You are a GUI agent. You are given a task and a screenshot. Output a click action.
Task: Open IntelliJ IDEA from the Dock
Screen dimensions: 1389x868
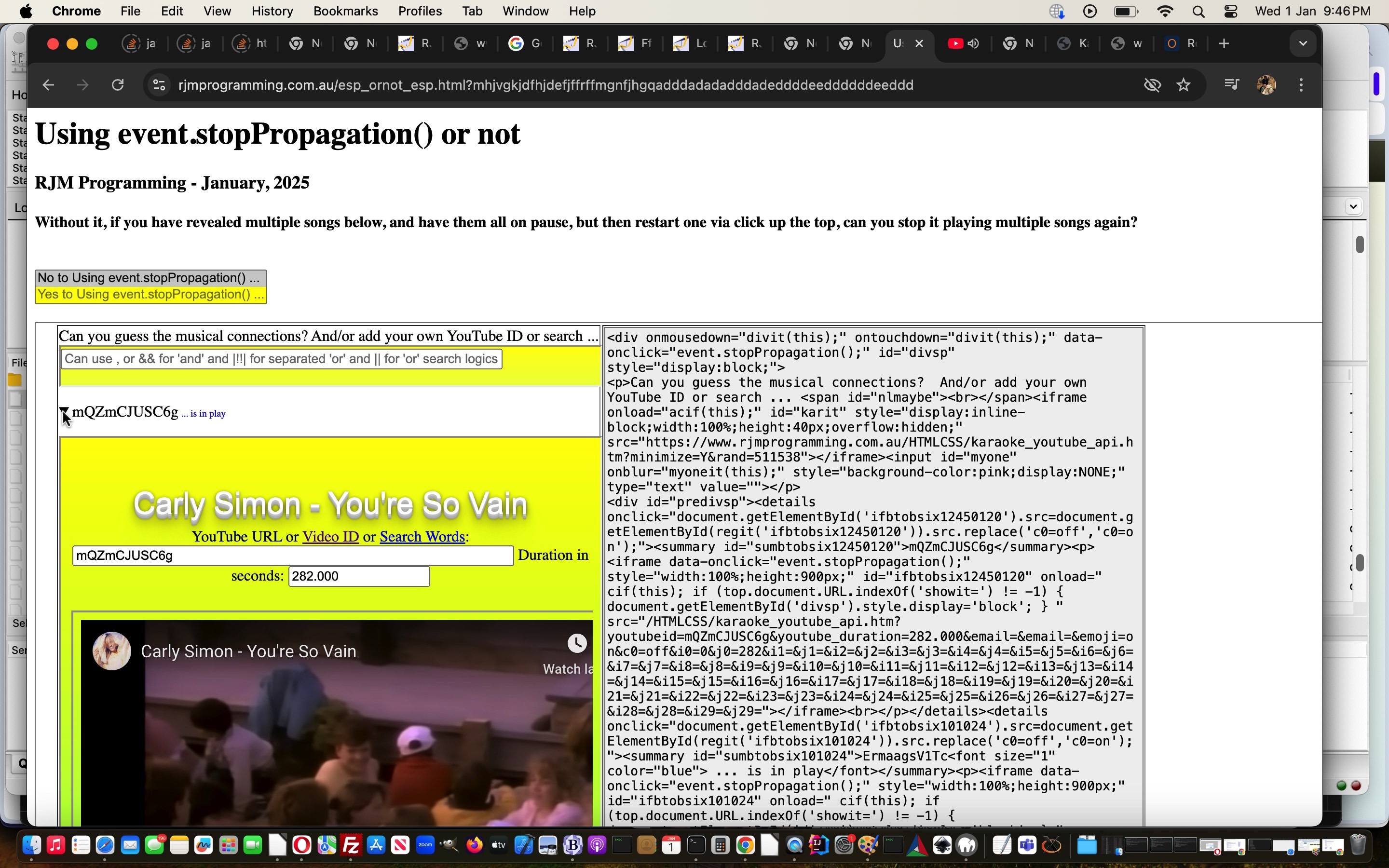(819, 846)
